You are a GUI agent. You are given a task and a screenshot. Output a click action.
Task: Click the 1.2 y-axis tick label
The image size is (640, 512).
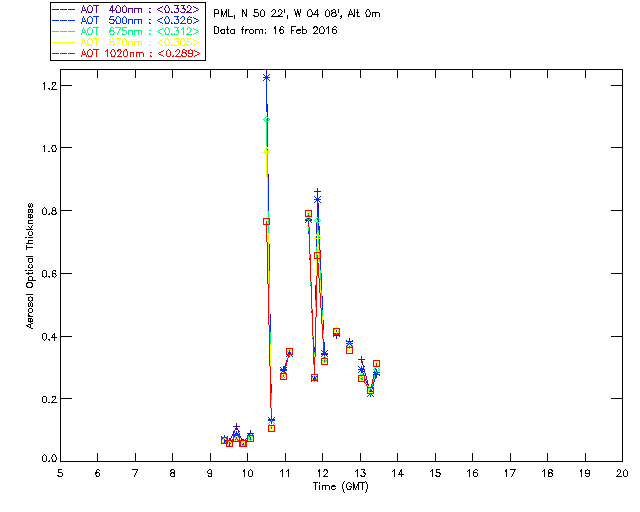click(x=48, y=86)
